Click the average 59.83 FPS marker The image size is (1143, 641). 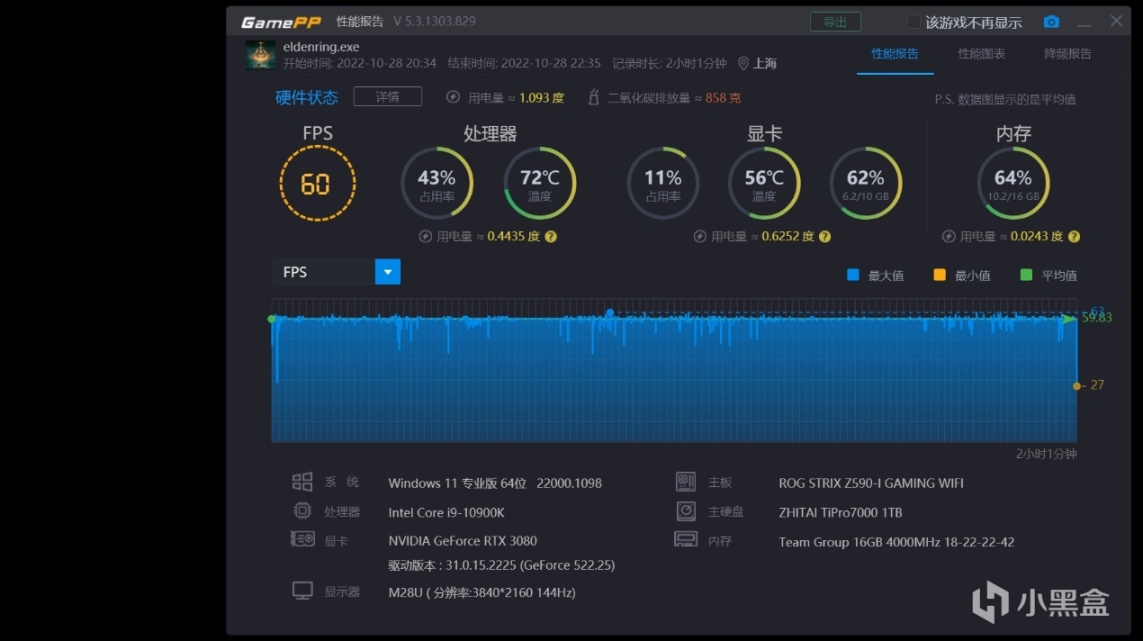pos(1069,319)
